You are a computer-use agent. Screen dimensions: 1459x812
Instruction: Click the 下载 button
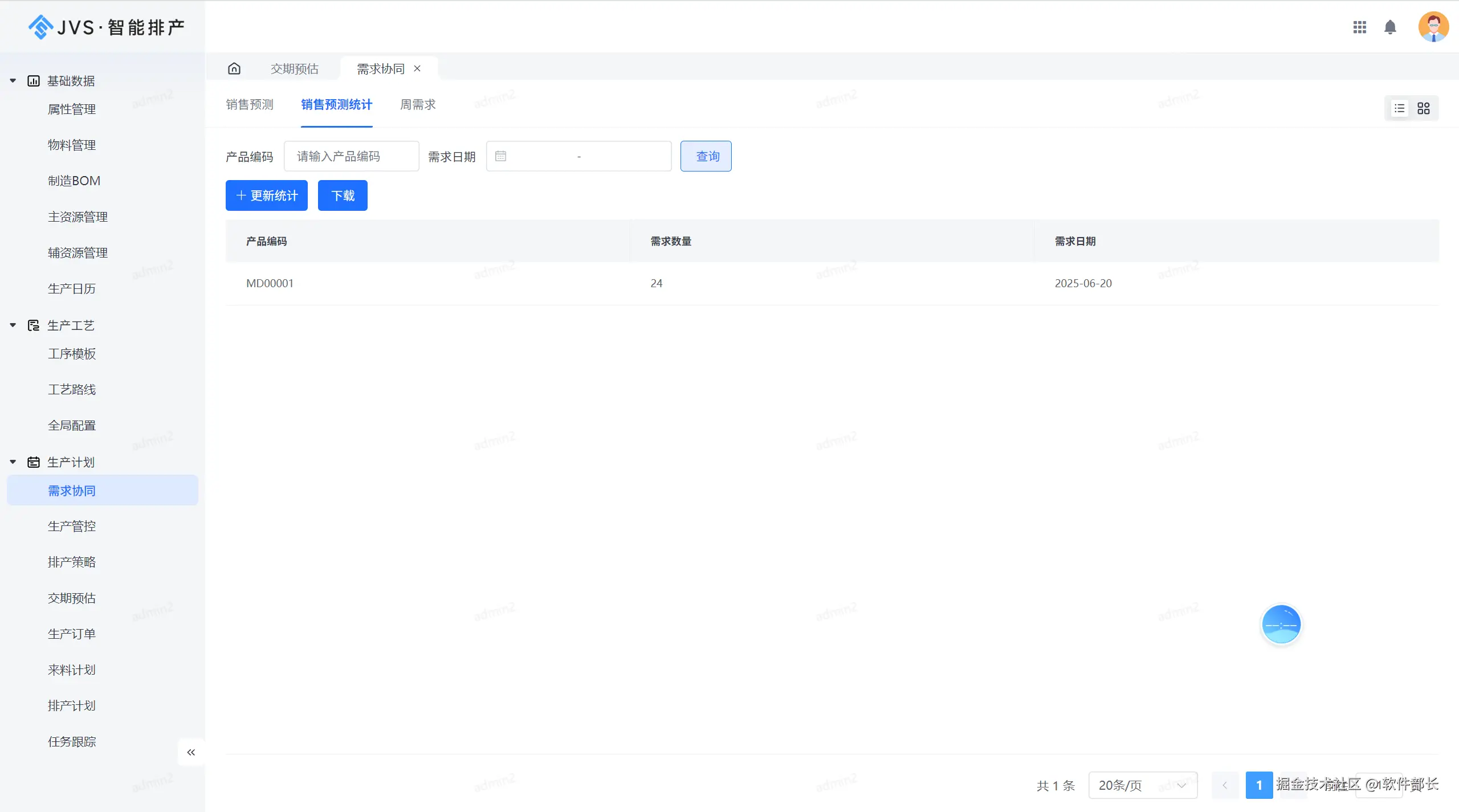[x=342, y=195]
